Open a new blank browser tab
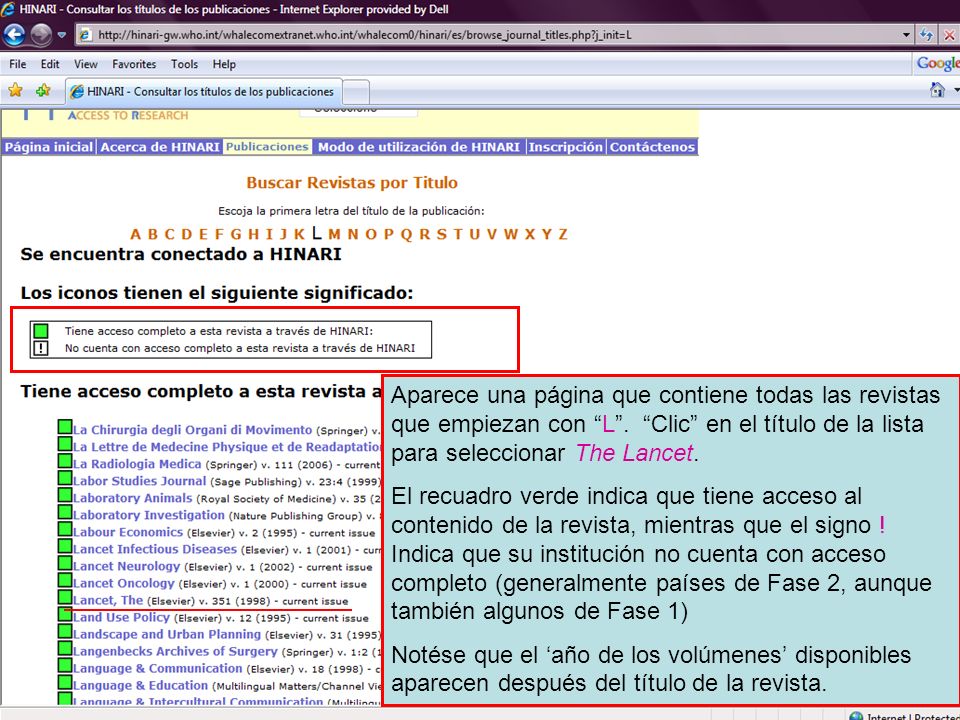The height and width of the screenshot is (720, 960). [356, 92]
